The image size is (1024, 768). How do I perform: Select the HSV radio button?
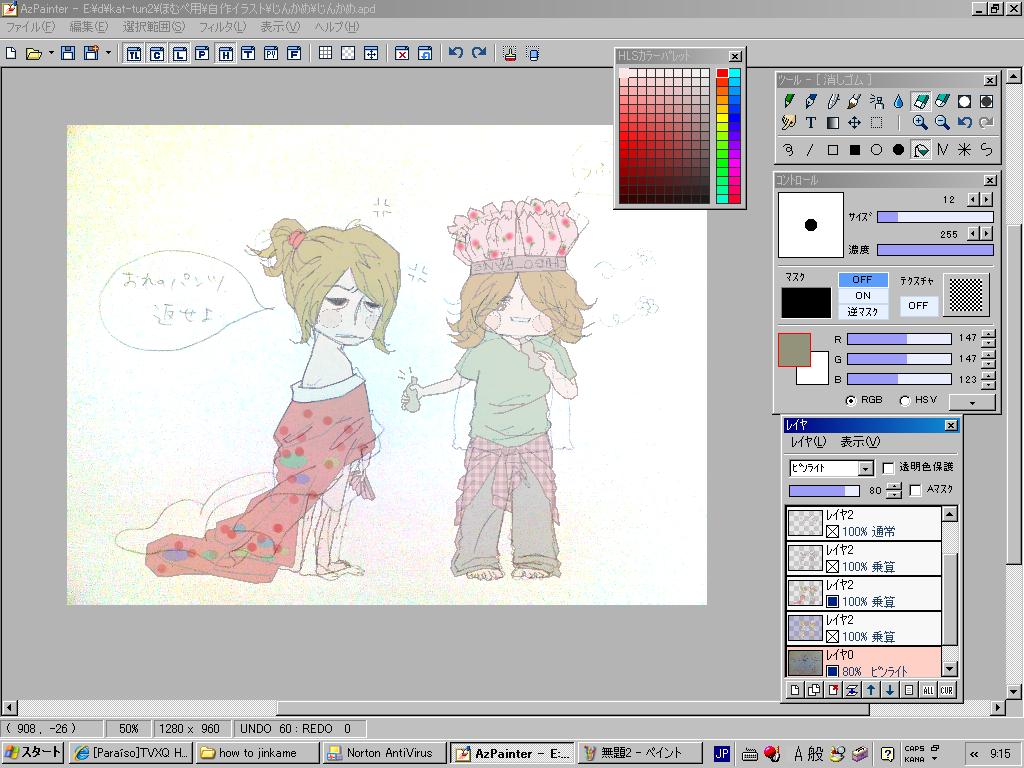905,400
